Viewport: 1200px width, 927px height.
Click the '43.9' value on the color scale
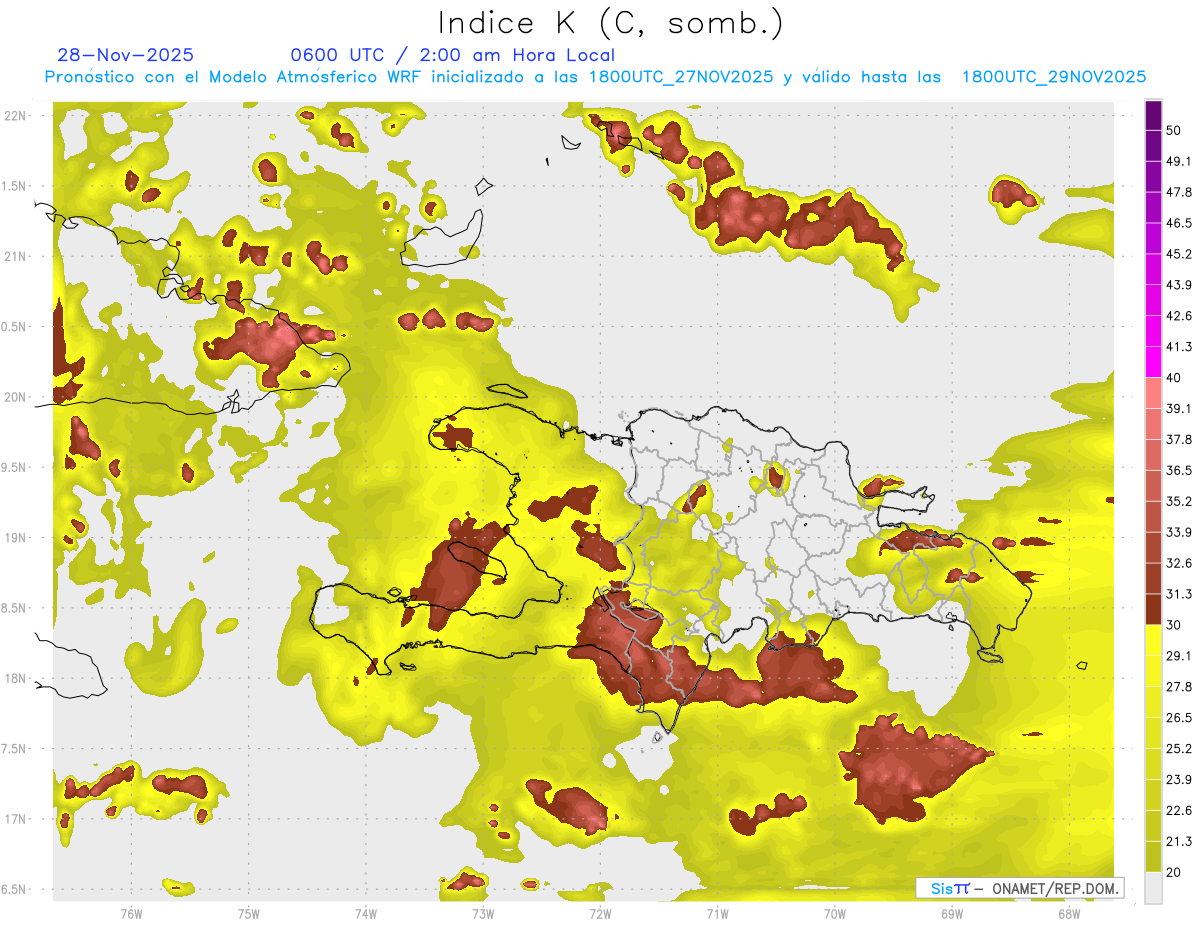(1178, 285)
